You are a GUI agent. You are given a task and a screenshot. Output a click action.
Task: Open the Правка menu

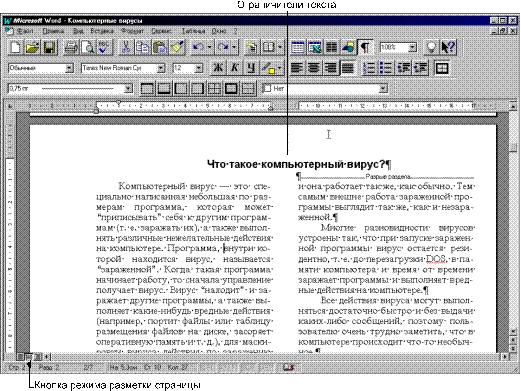pyautogui.click(x=53, y=31)
